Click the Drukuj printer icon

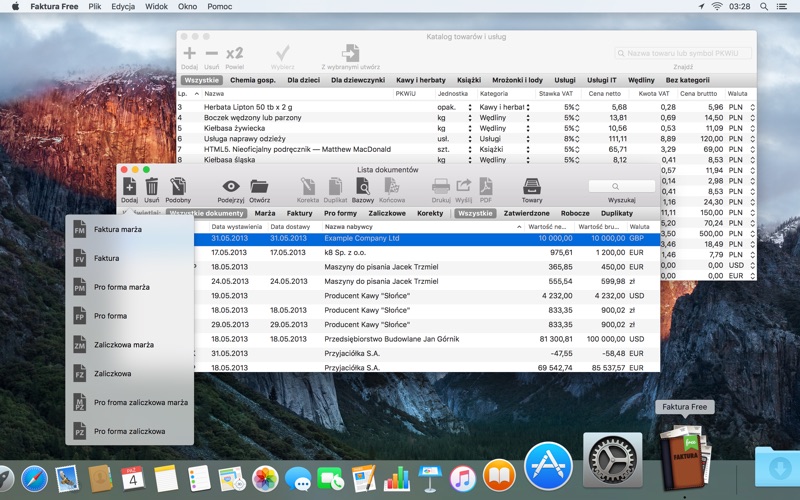441,187
